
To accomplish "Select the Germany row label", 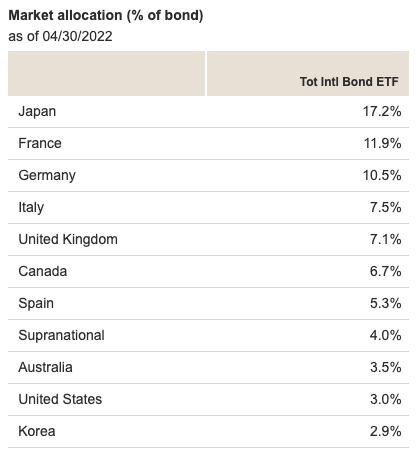I will pyautogui.click(x=47, y=175).
